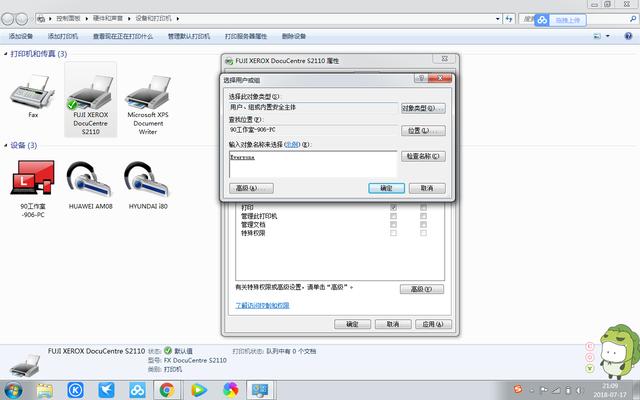Open the address bar history dropdown arrow
Viewport: 640px width, 400px height.
(498, 19)
